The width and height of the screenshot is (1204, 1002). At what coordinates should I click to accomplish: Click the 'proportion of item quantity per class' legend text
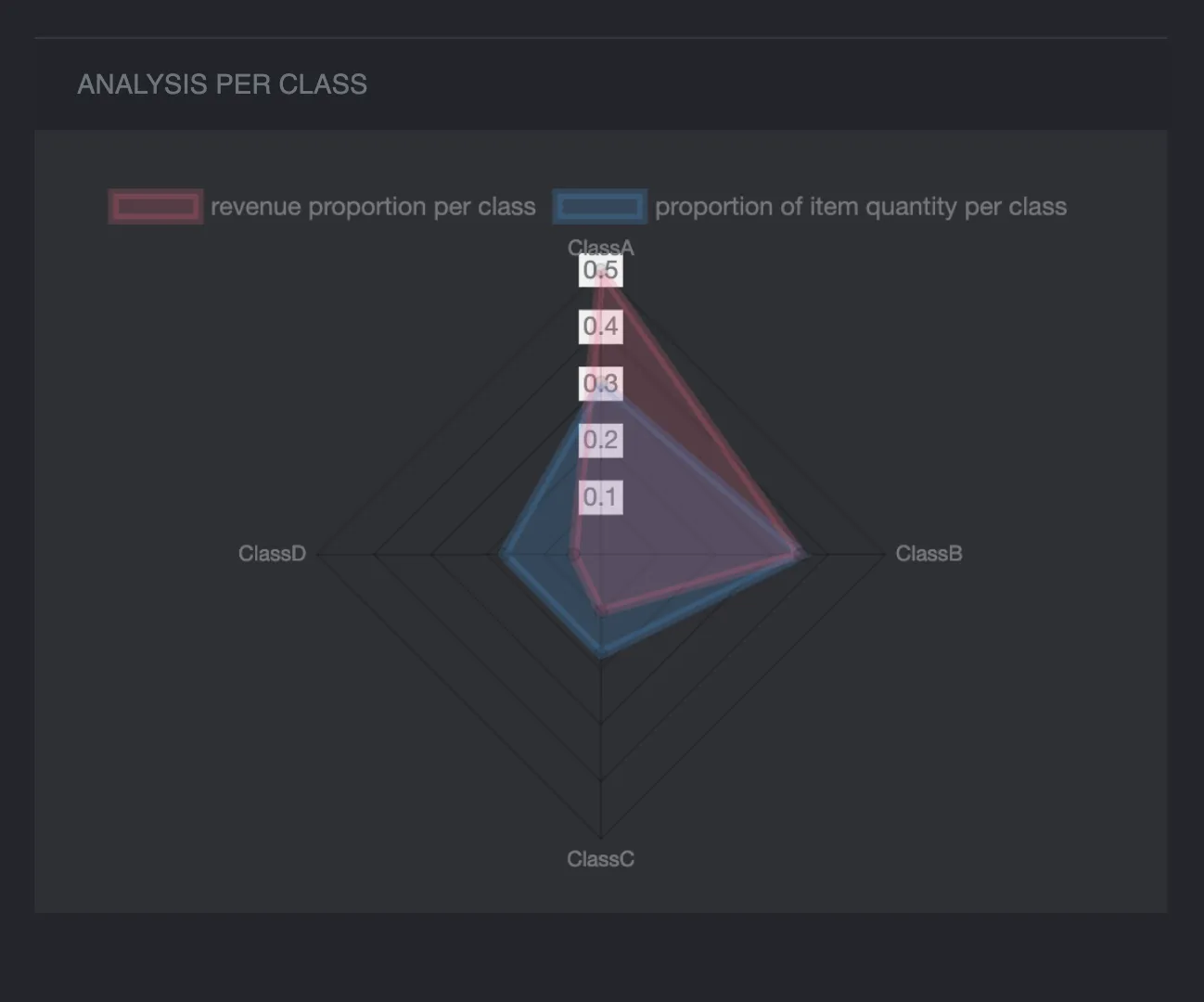click(860, 206)
